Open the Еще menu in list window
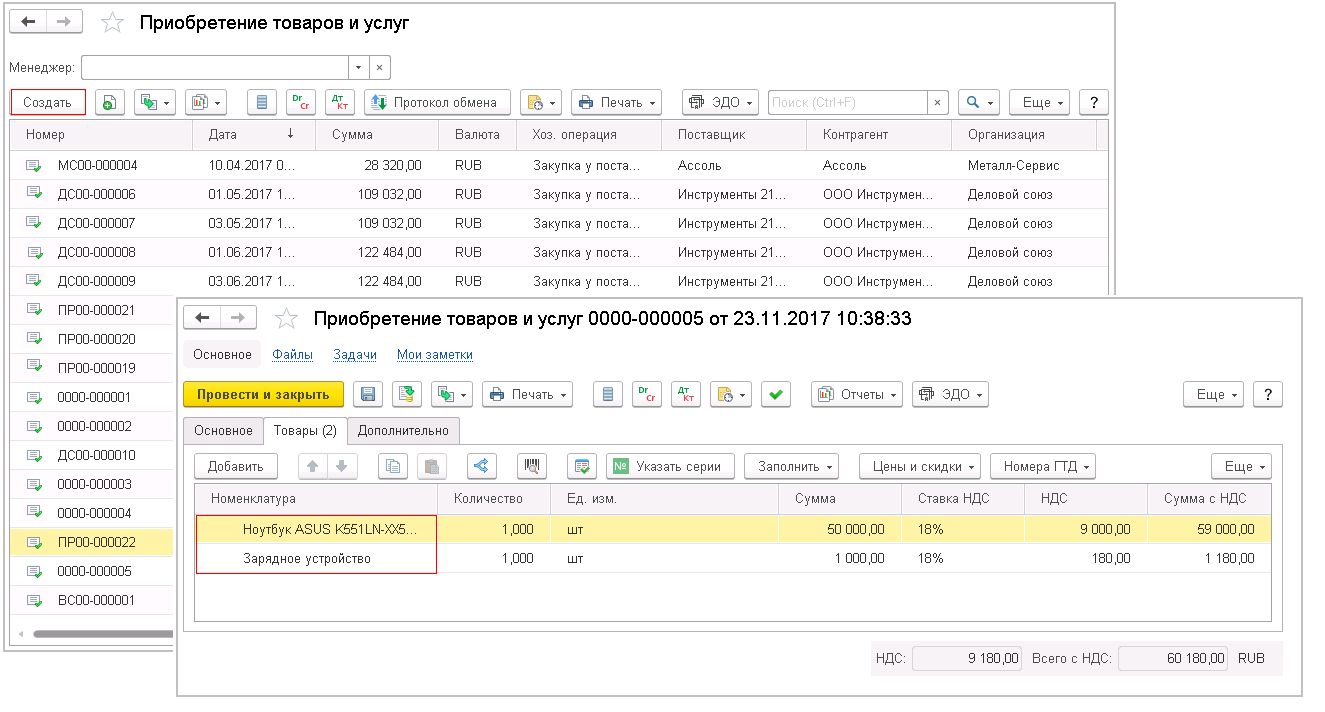 (1039, 102)
